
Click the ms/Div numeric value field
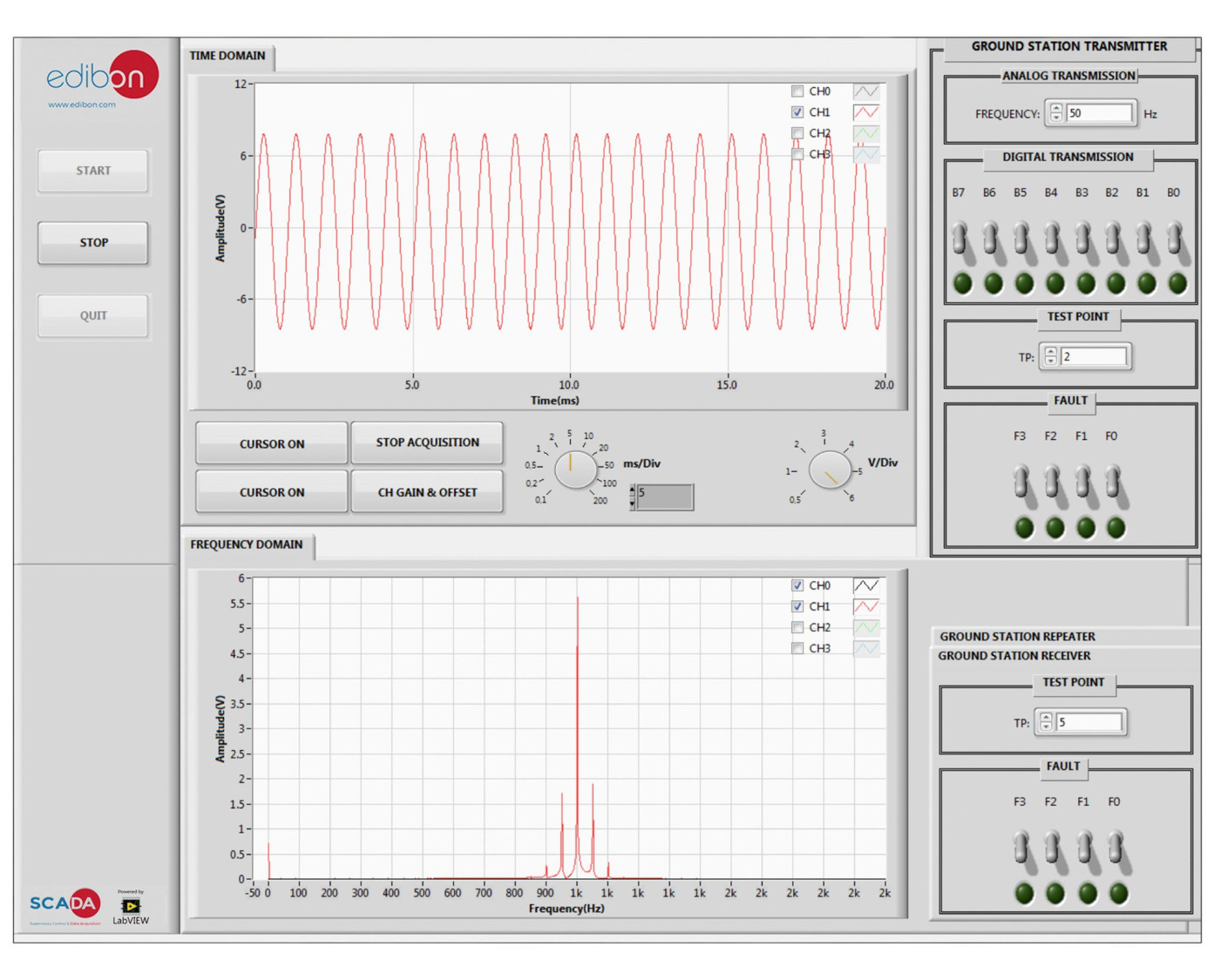pos(665,497)
